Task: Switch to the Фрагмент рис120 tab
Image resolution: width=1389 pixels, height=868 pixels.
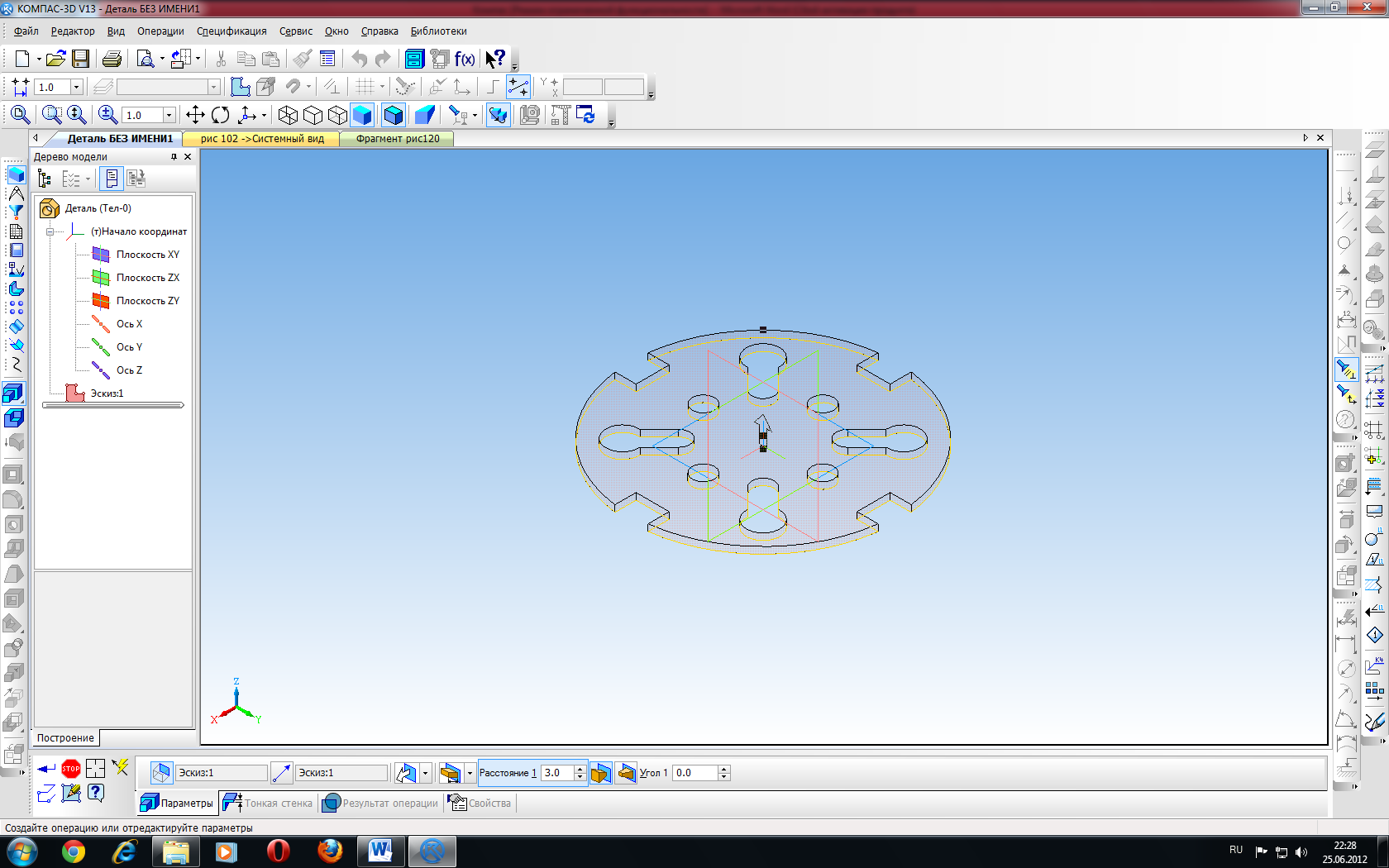Action: [398, 139]
